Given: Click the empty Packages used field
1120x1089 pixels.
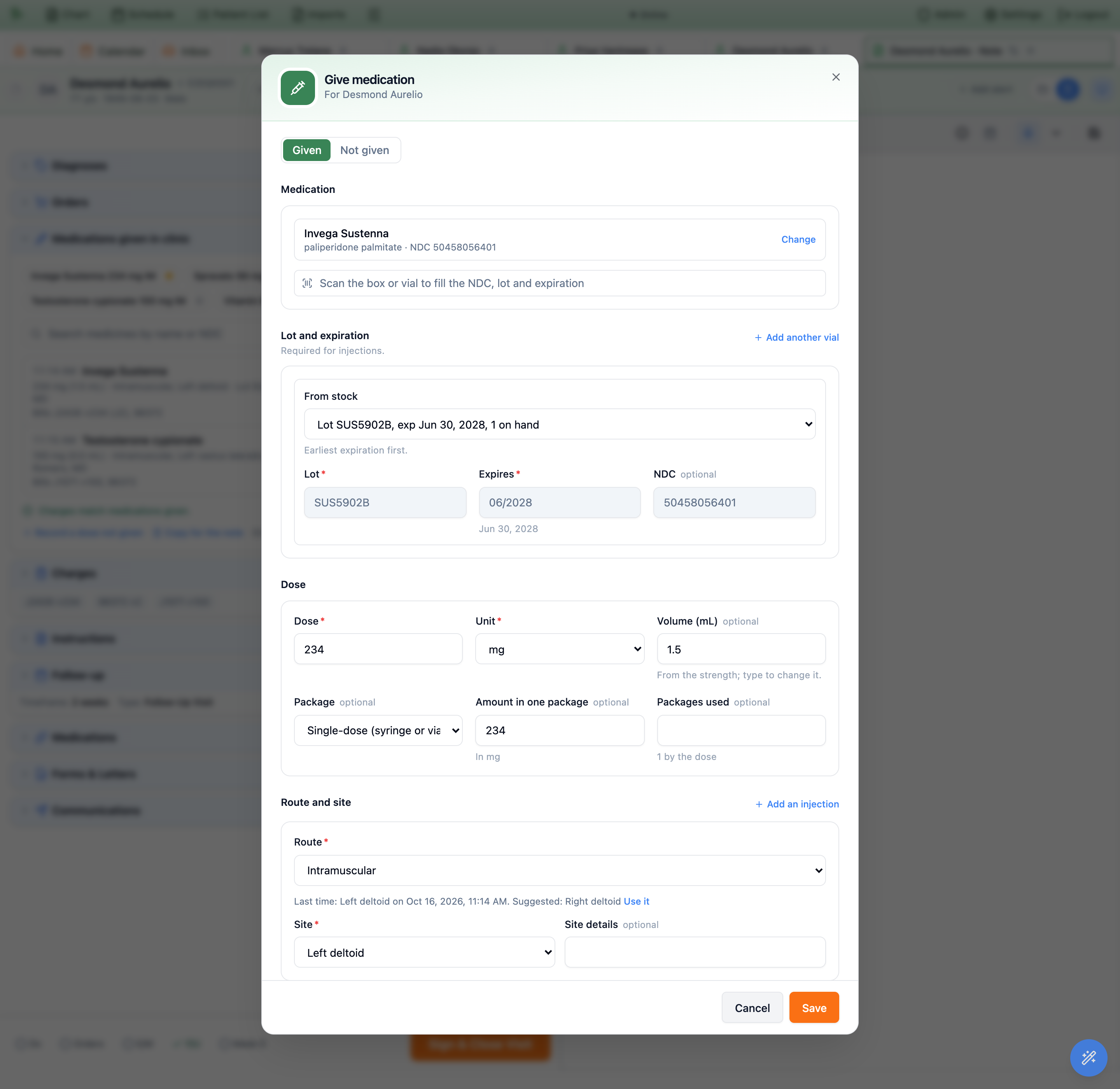Looking at the screenshot, I should (741, 730).
